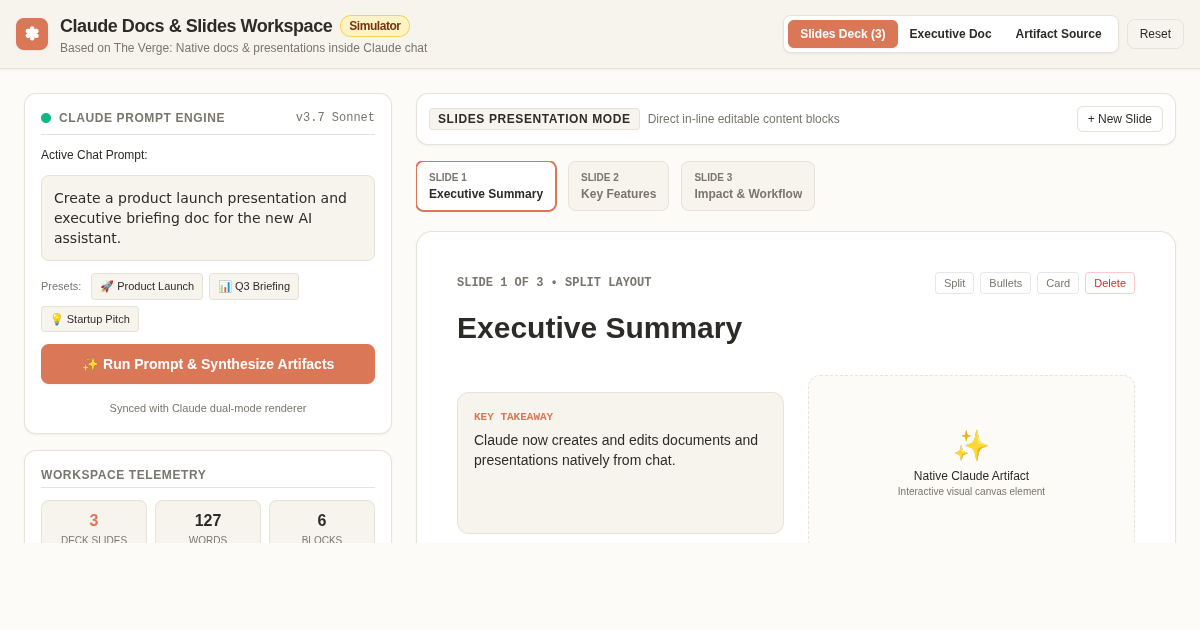This screenshot has height=630, width=1200.
Task: Select Slide 2 Key Features tab
Action: point(619,186)
